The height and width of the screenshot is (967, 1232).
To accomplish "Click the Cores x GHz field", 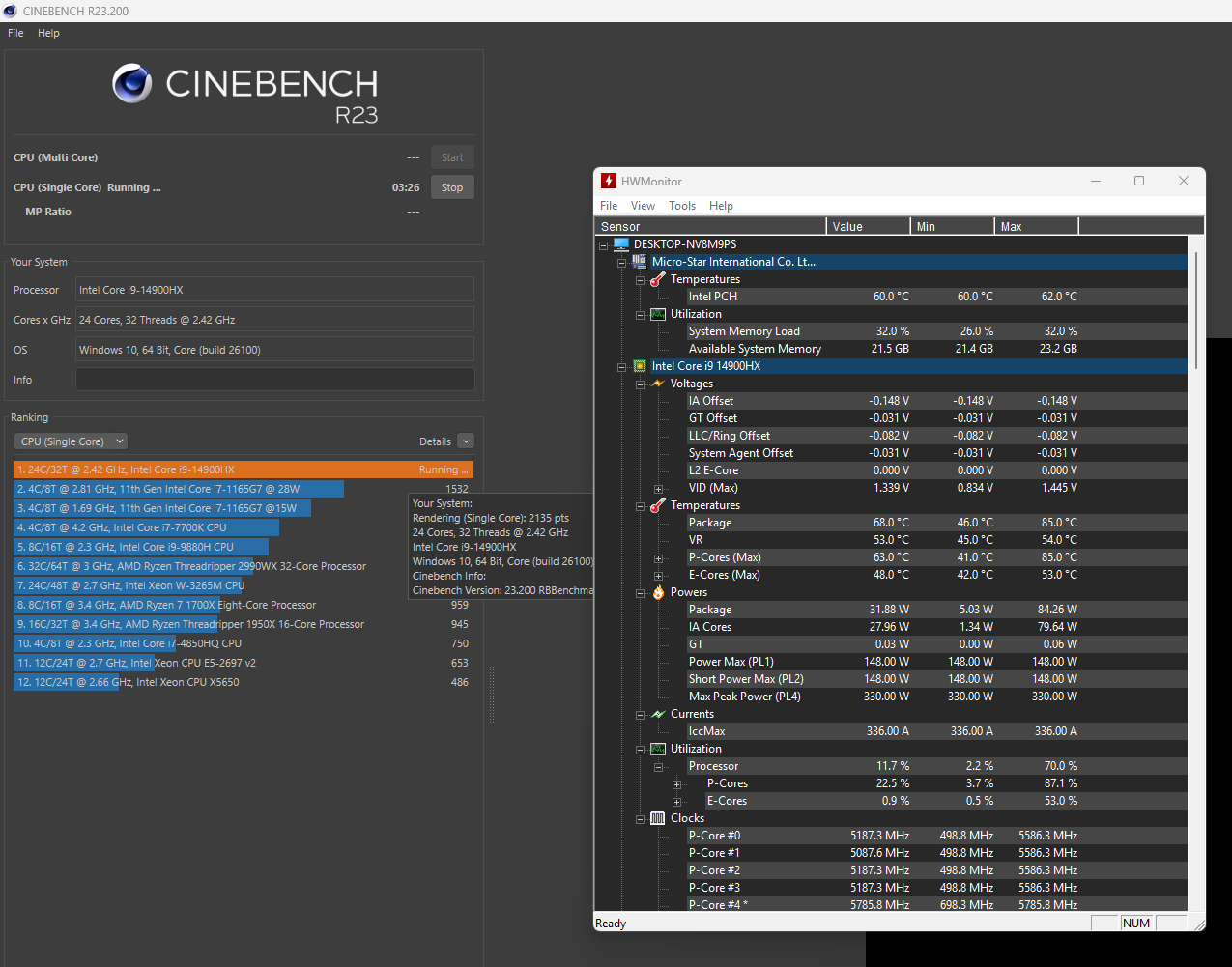I will [x=275, y=320].
